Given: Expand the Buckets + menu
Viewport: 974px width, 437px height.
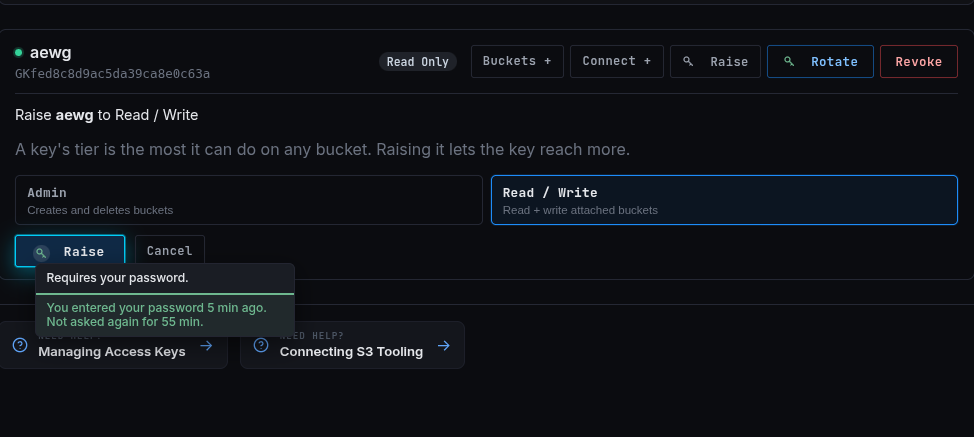Looking at the screenshot, I should click(x=517, y=61).
